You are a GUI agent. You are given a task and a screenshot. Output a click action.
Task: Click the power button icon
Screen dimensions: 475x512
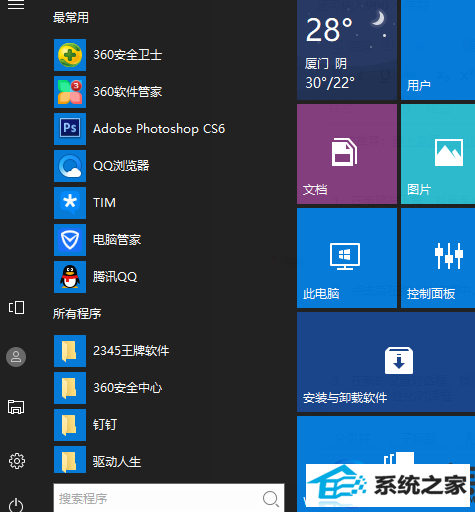(x=16, y=505)
